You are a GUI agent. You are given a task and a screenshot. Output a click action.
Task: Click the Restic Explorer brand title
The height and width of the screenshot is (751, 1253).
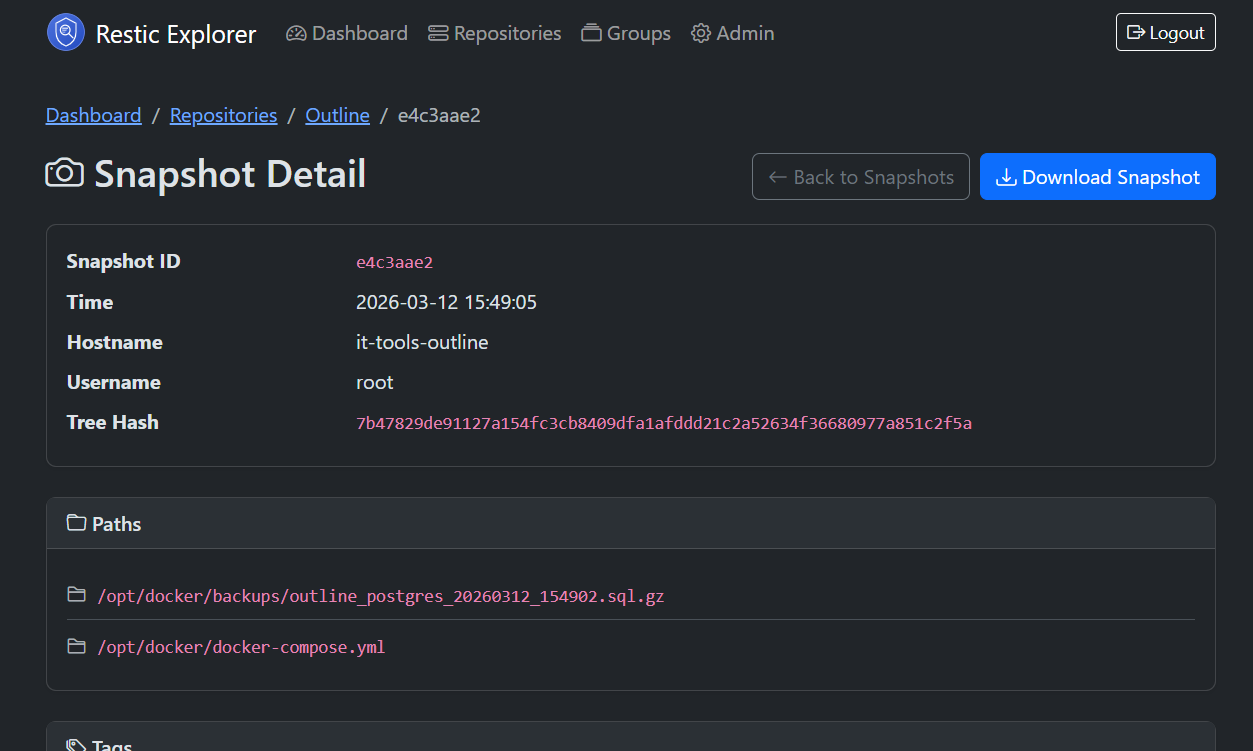click(x=176, y=34)
